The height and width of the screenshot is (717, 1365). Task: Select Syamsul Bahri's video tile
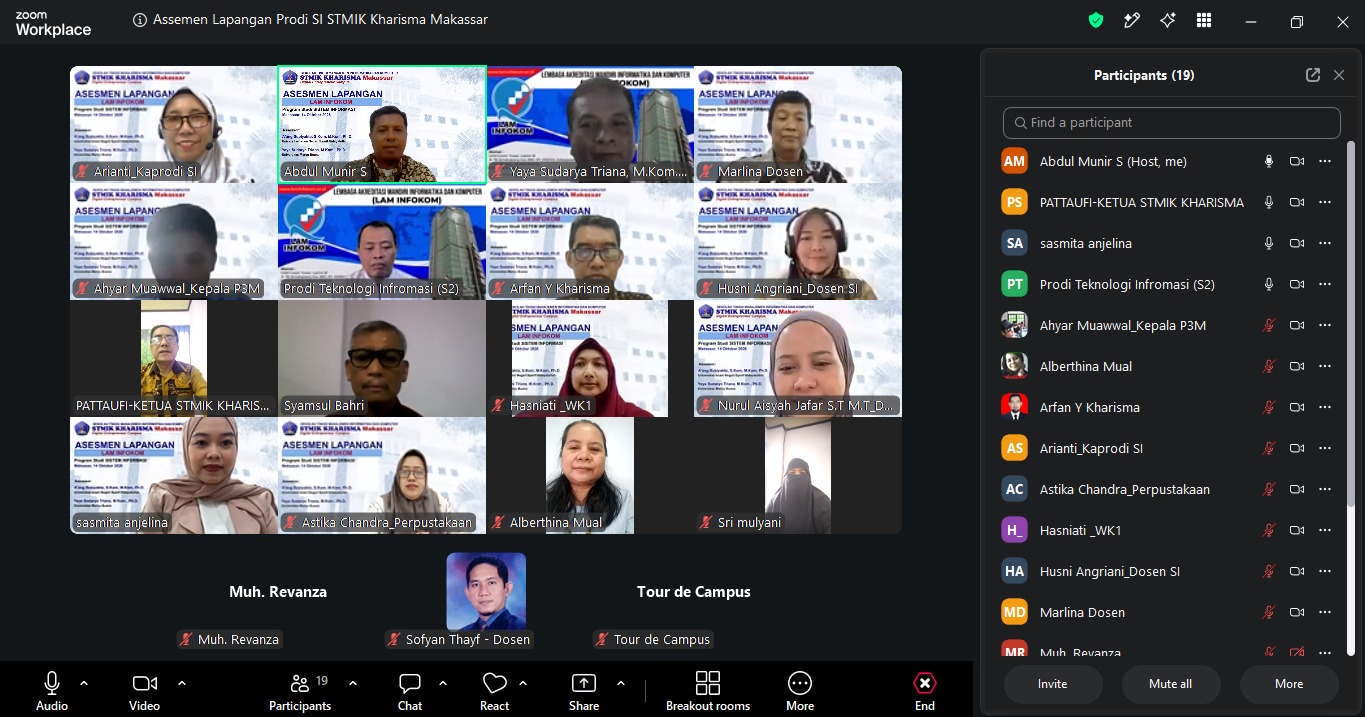coord(382,358)
